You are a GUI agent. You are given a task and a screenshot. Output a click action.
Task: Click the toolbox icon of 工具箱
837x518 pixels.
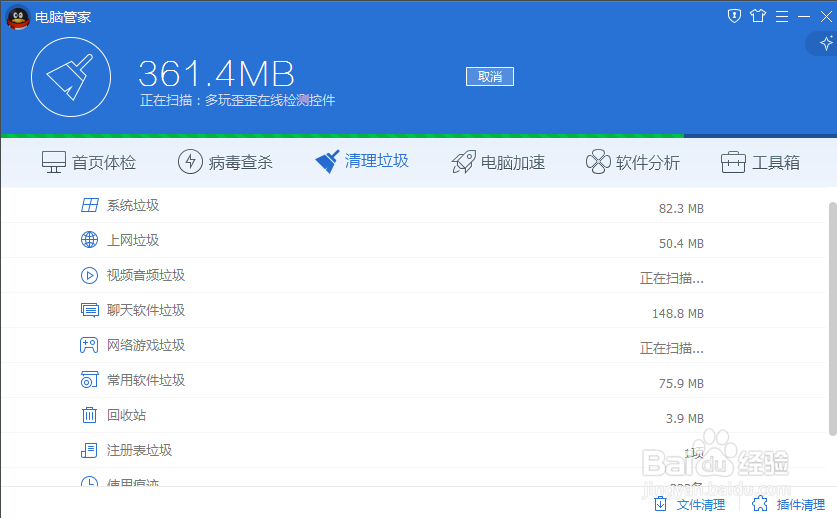pos(733,162)
